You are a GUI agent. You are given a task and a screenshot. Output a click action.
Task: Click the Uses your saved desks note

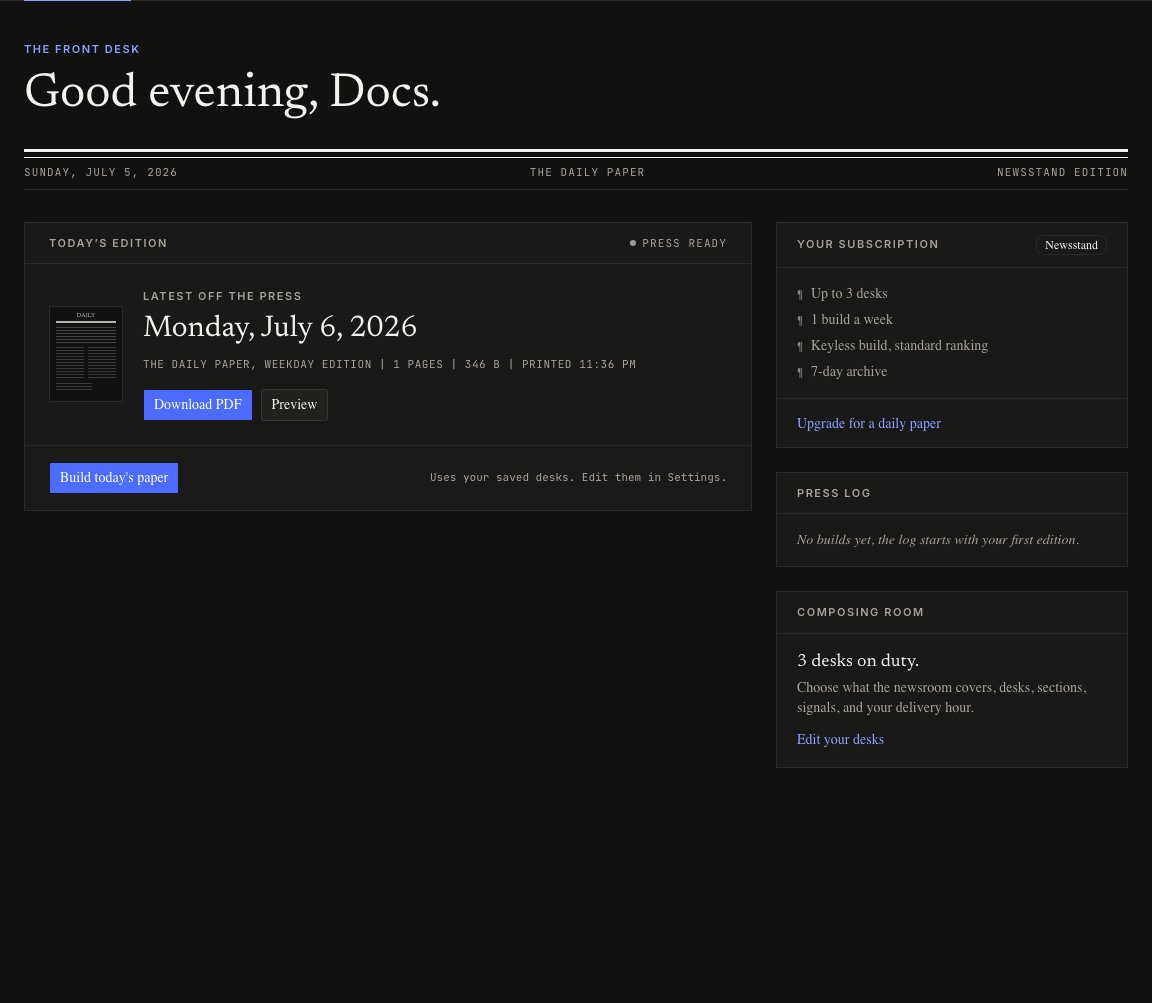click(578, 478)
